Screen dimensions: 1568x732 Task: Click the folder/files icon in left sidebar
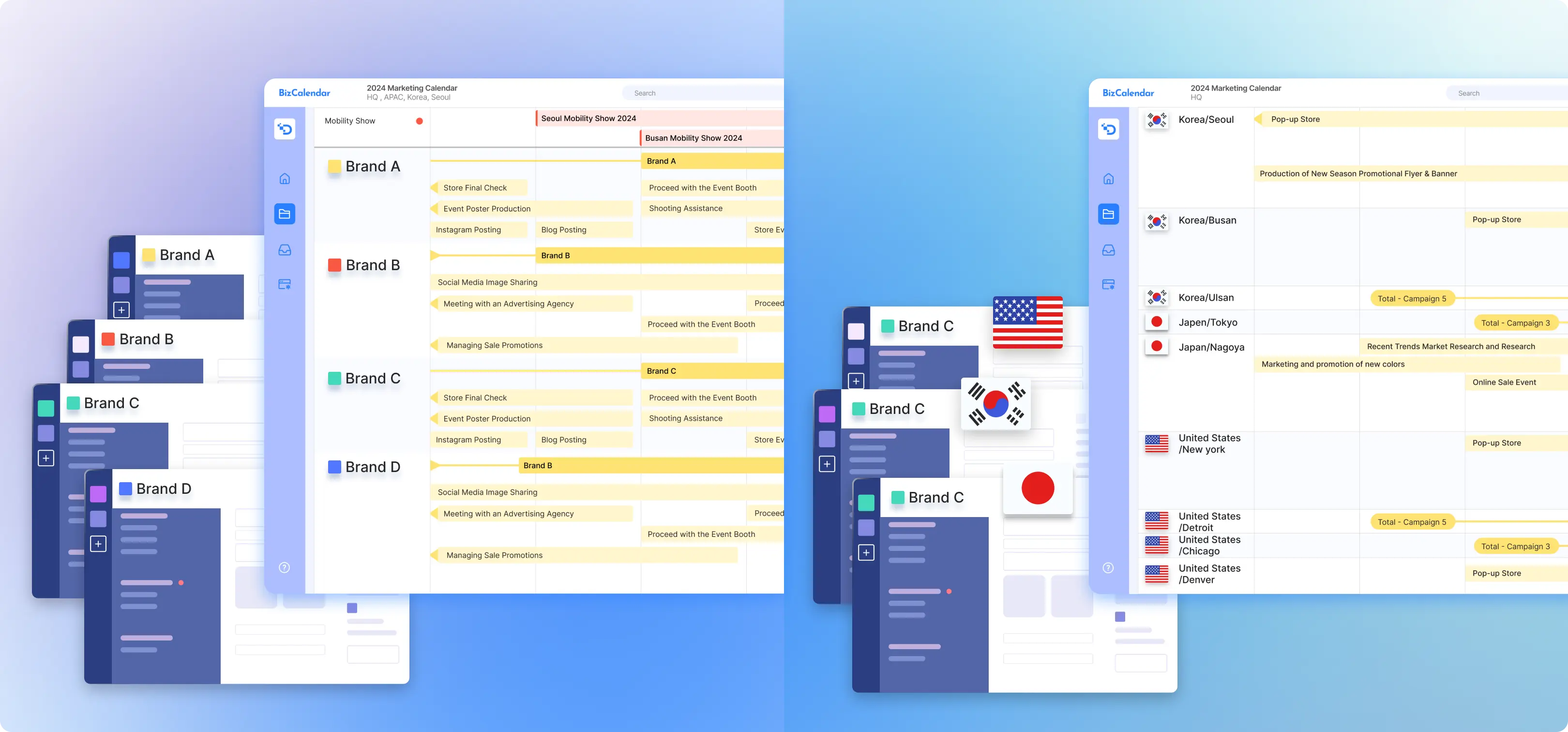click(285, 213)
